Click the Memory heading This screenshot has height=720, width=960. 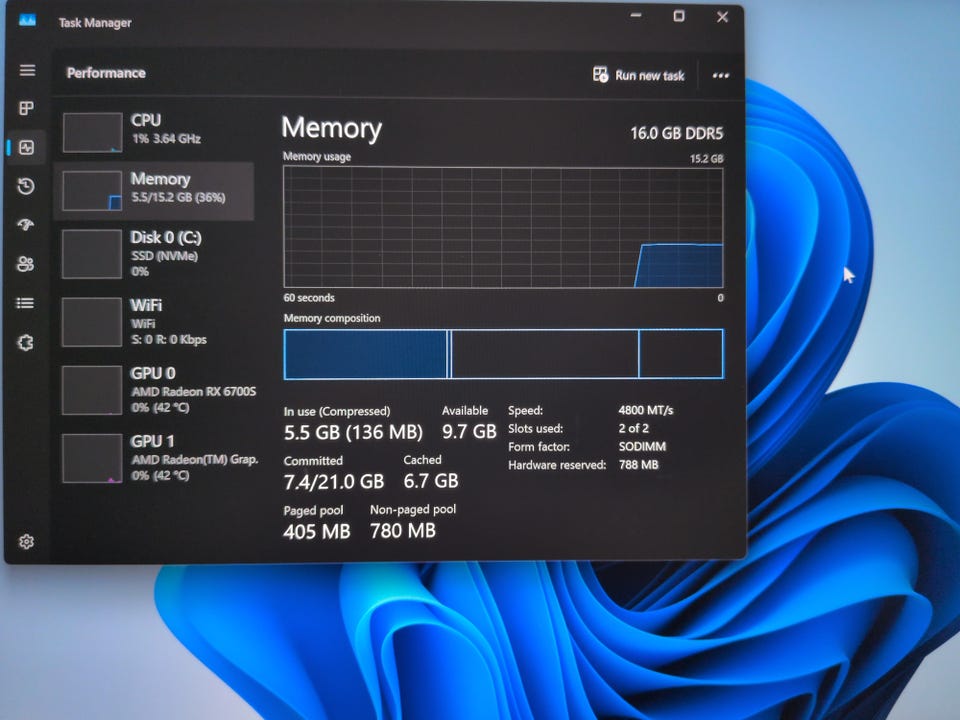click(x=331, y=128)
